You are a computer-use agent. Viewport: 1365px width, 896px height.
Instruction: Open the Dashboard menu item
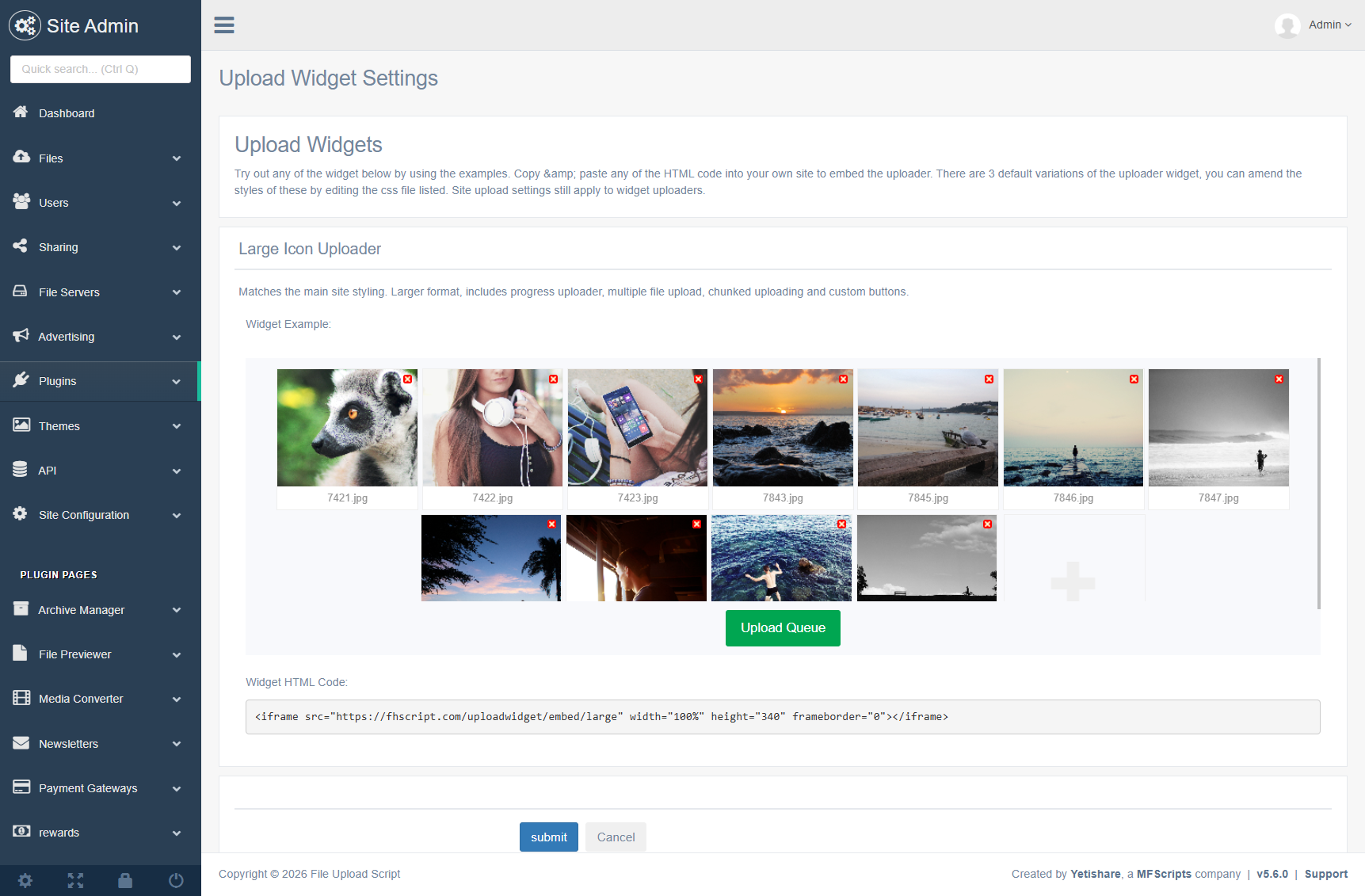(67, 113)
